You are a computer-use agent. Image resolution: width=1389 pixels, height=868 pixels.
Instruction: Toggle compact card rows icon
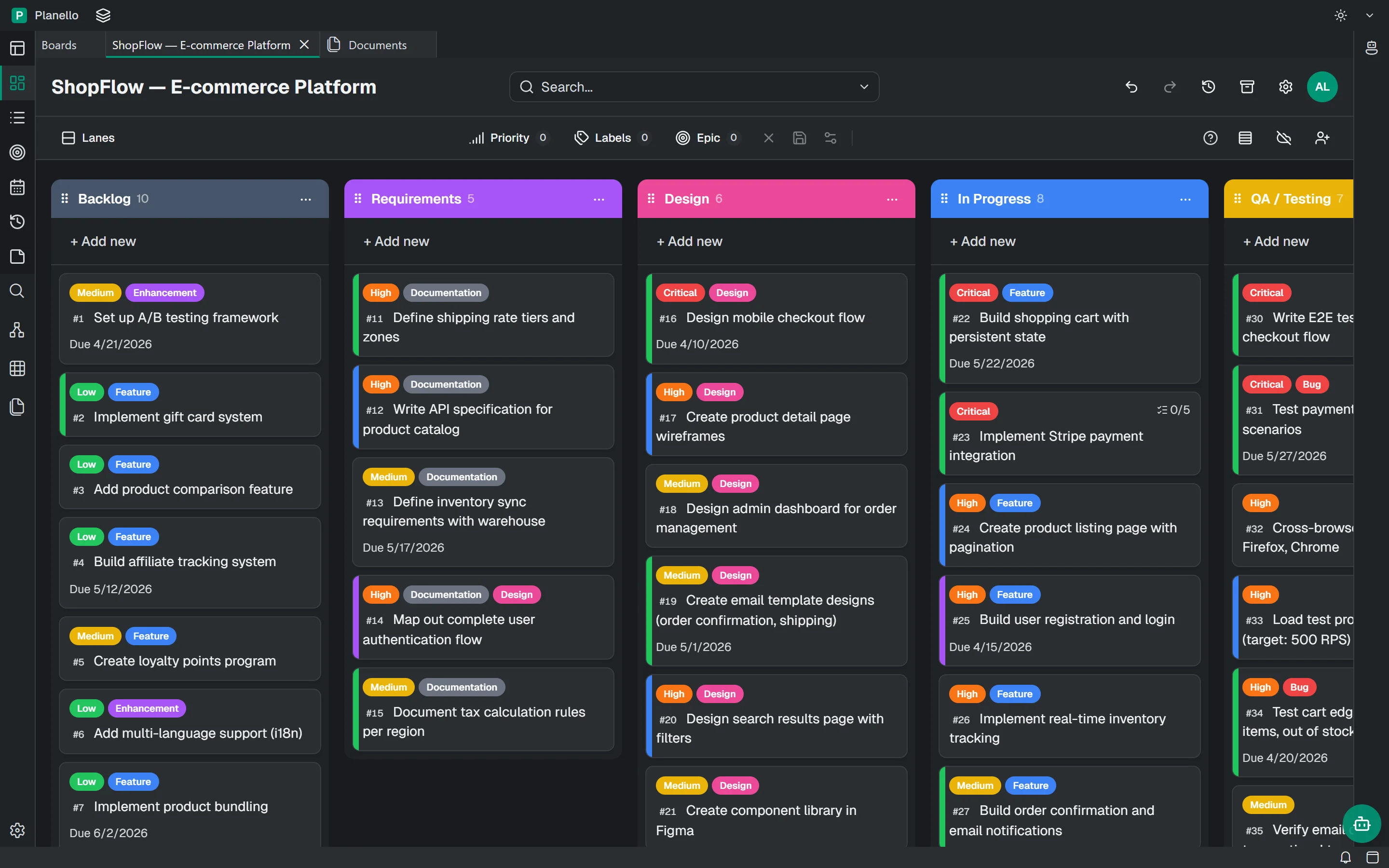1245,138
